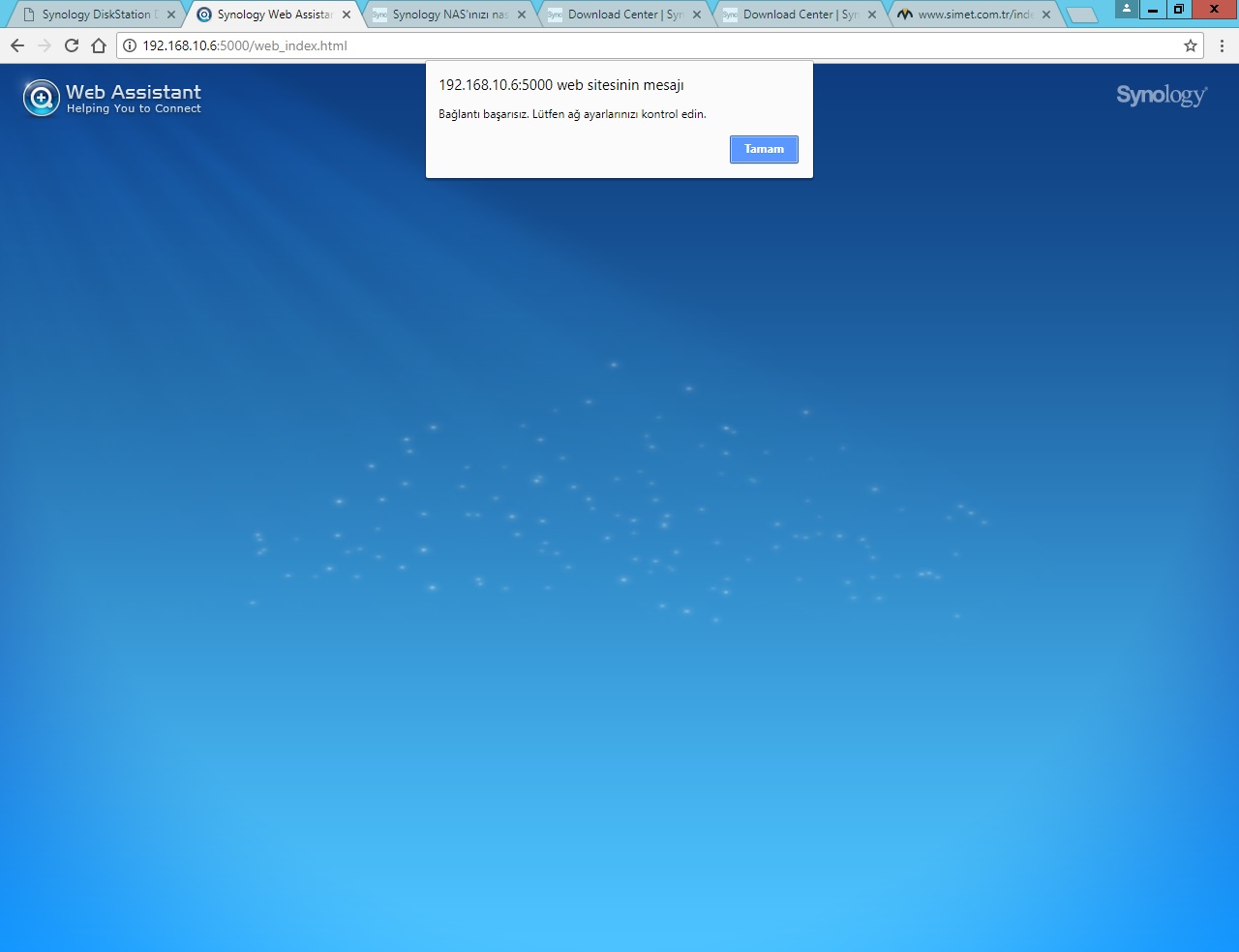Image resolution: width=1239 pixels, height=952 pixels.
Task: Click the browser back arrow
Action: [x=17, y=45]
